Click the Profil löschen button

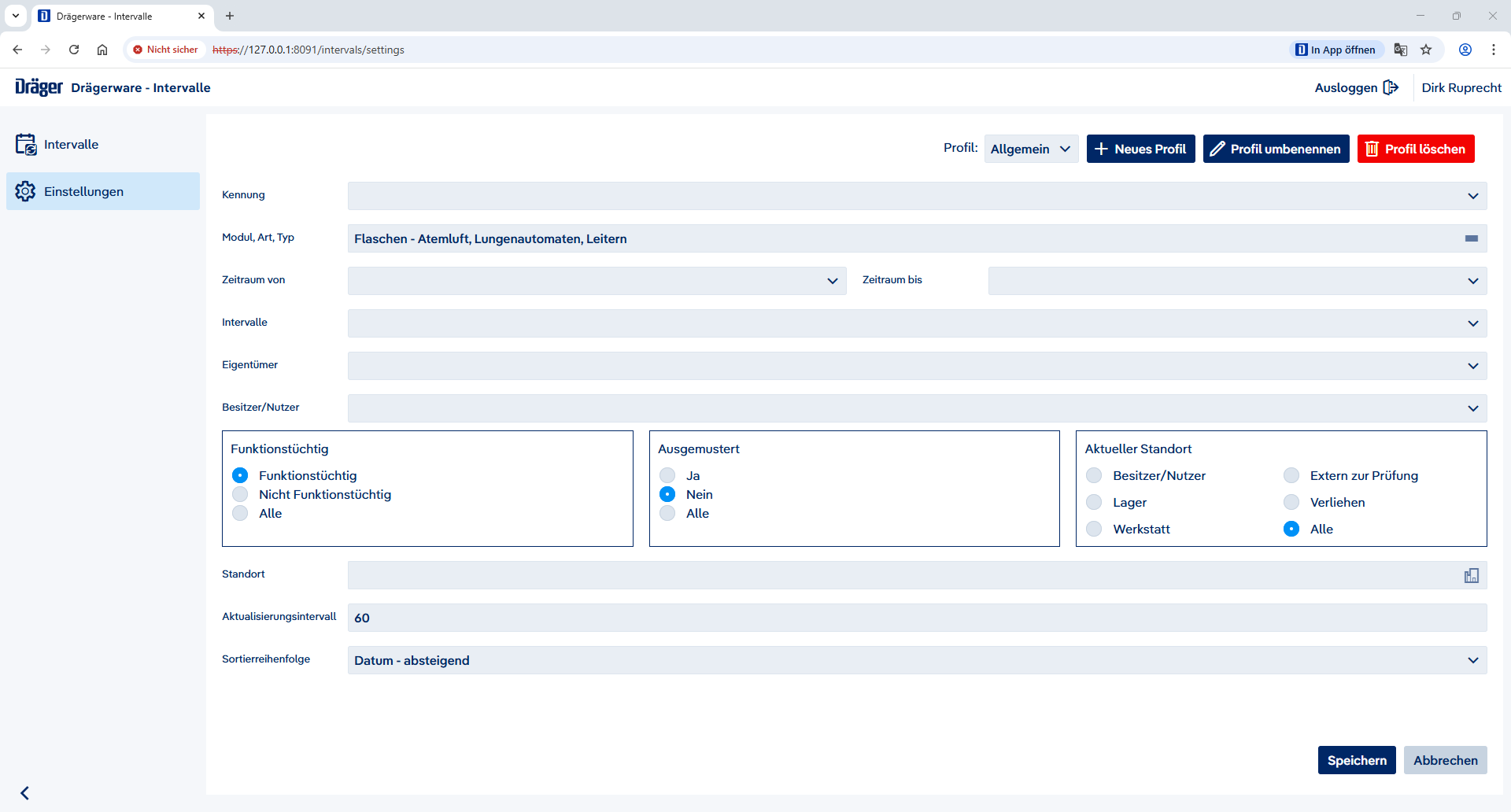[x=1415, y=149]
